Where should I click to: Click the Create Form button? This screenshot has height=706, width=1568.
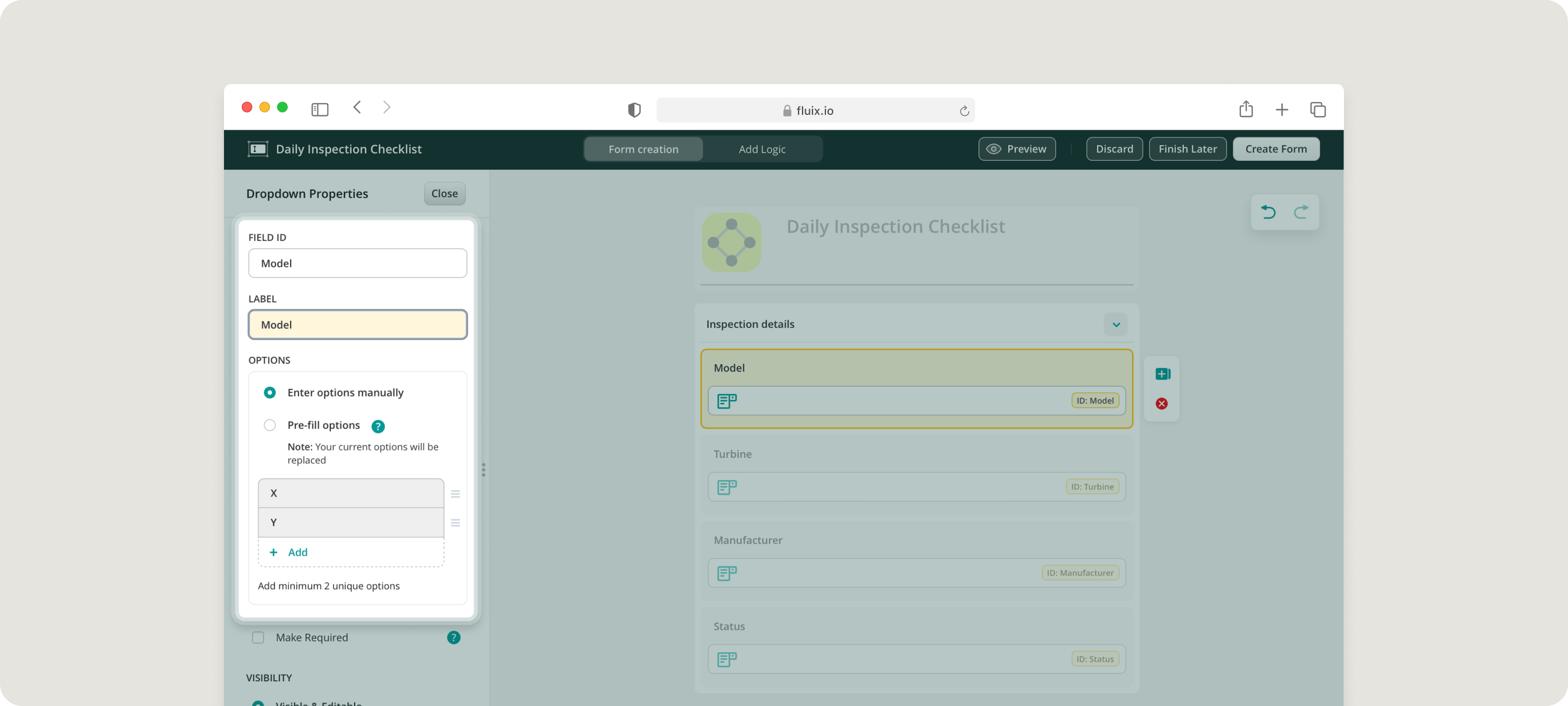[x=1276, y=149]
